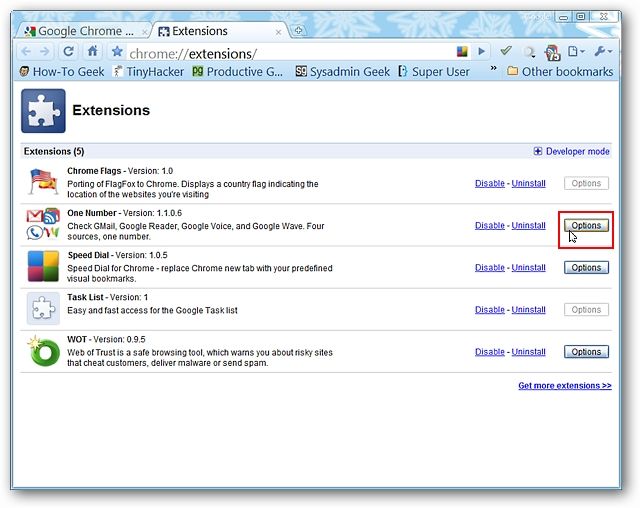
Task: Select 'Chrome Flags - Version: 1.0' text
Action: [x=120, y=171]
